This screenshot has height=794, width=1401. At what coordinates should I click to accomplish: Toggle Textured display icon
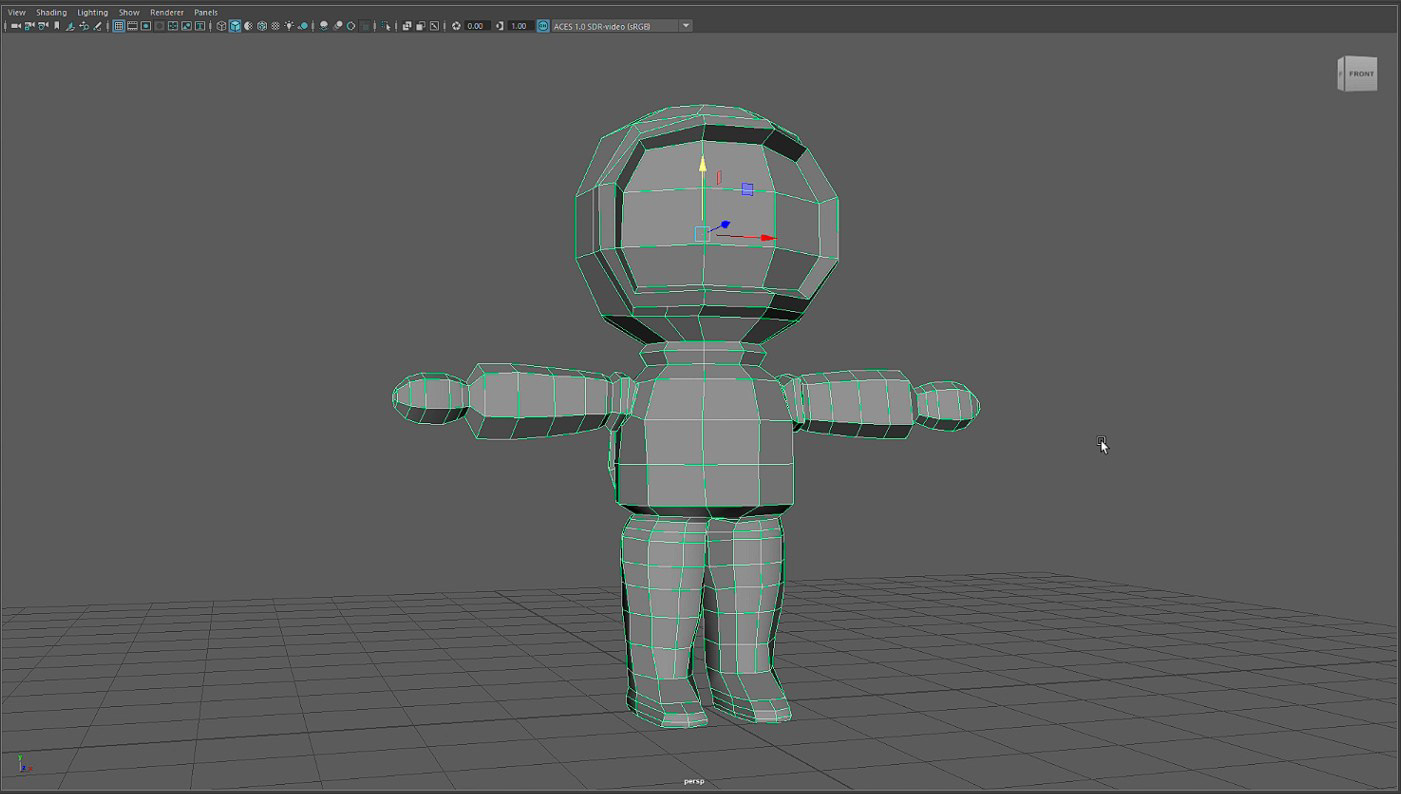pos(275,26)
